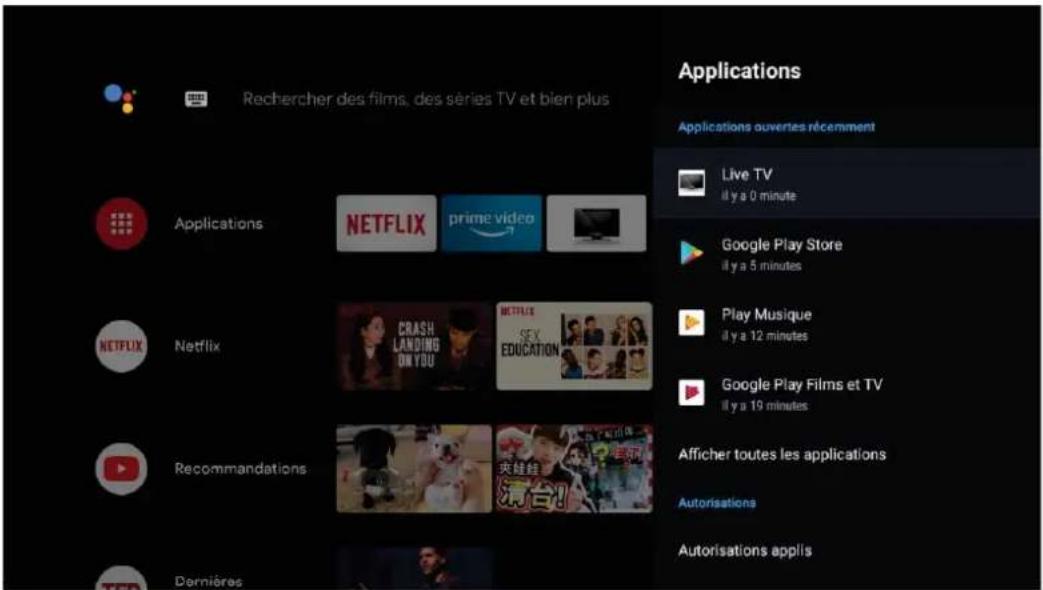This screenshot has height=590, width=1043.
Task: Click the Autorisations section header
Action: [x=716, y=503]
